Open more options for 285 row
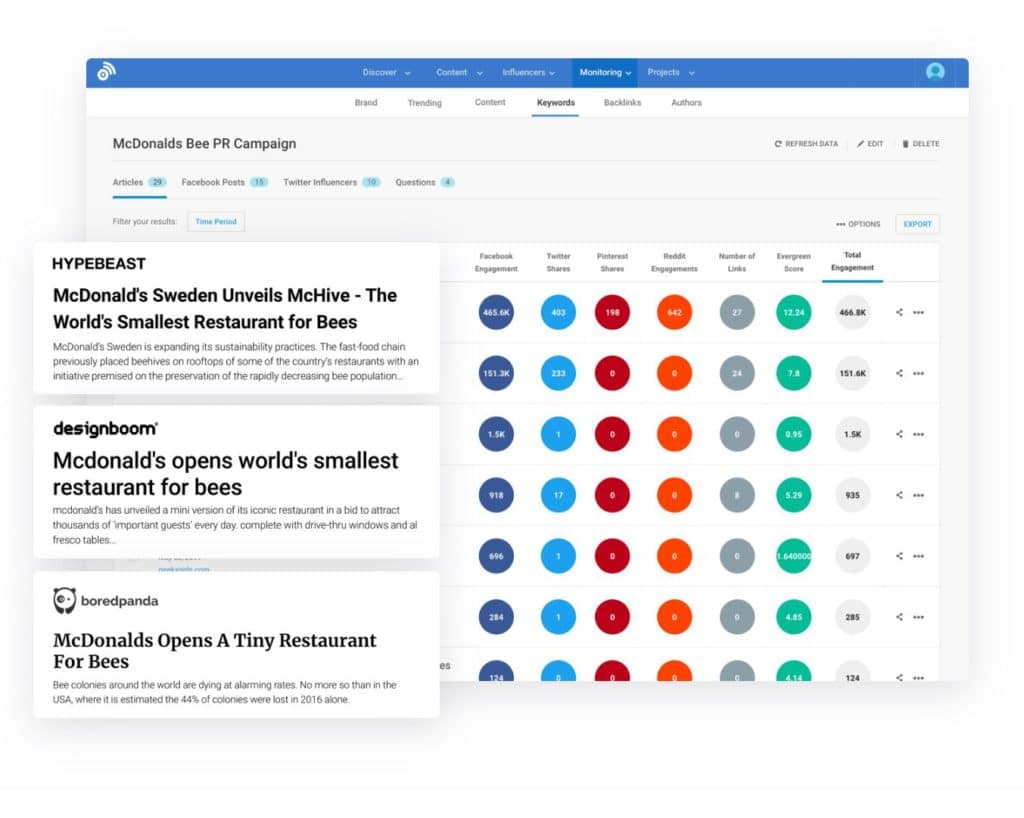Image resolution: width=1024 pixels, height=818 pixels. 918,617
